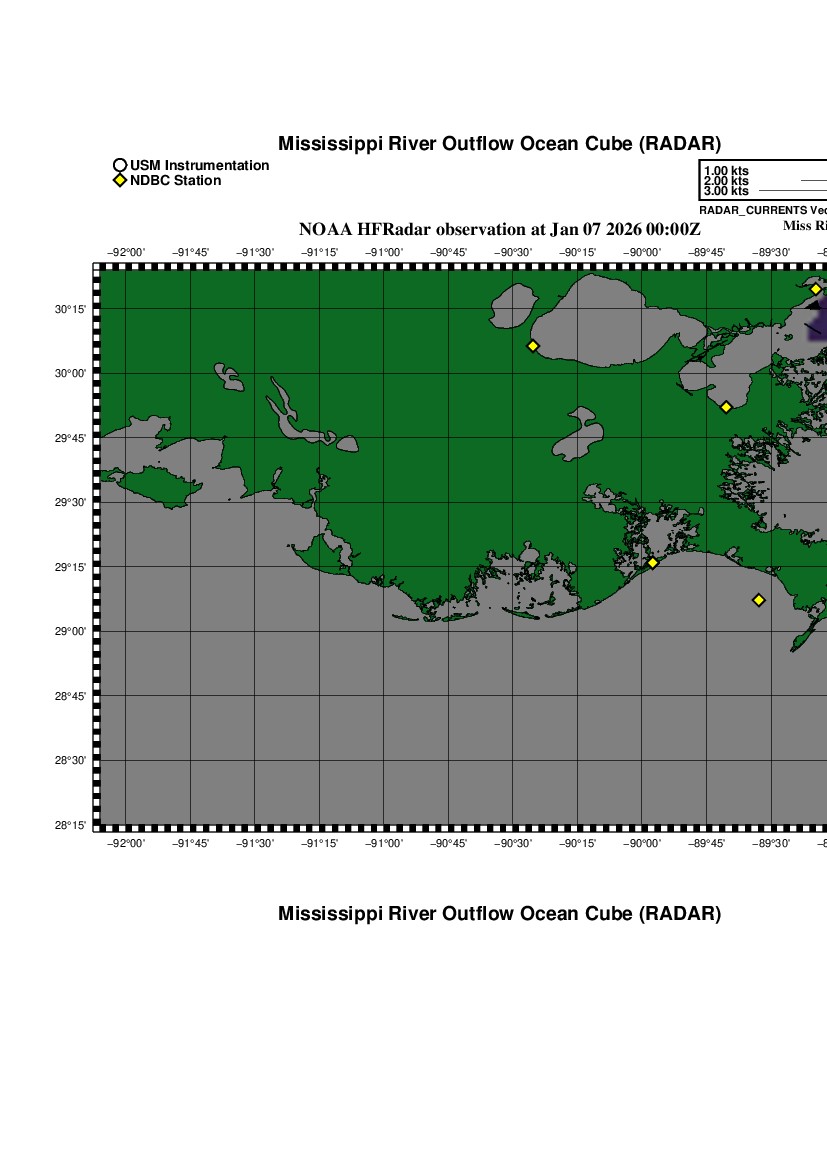This screenshot has width=827, height=1170.
Task: Pick the offshore station diamond below 29°15'
Action: point(759,600)
